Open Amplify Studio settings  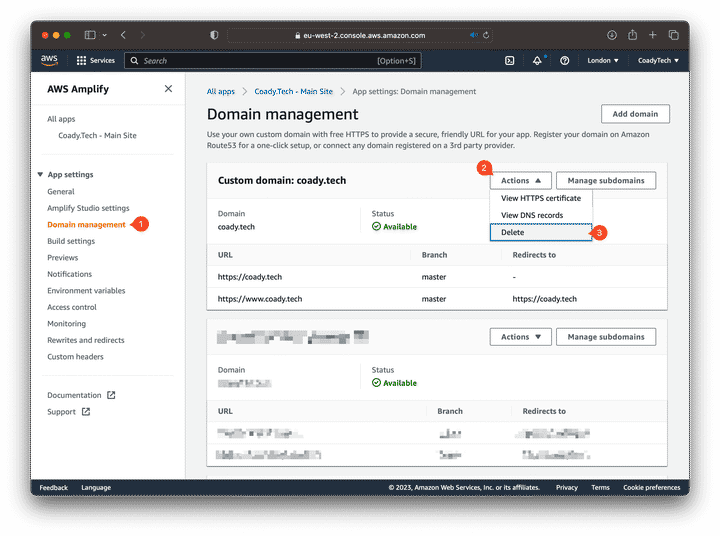(88, 208)
